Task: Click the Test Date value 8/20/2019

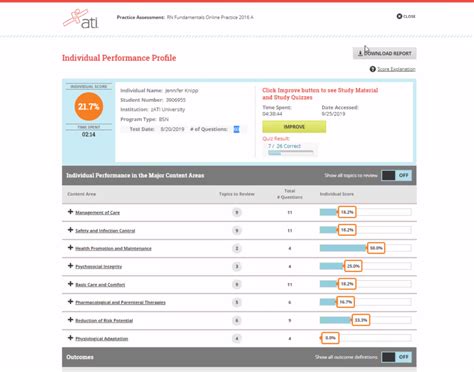Action: pos(172,129)
